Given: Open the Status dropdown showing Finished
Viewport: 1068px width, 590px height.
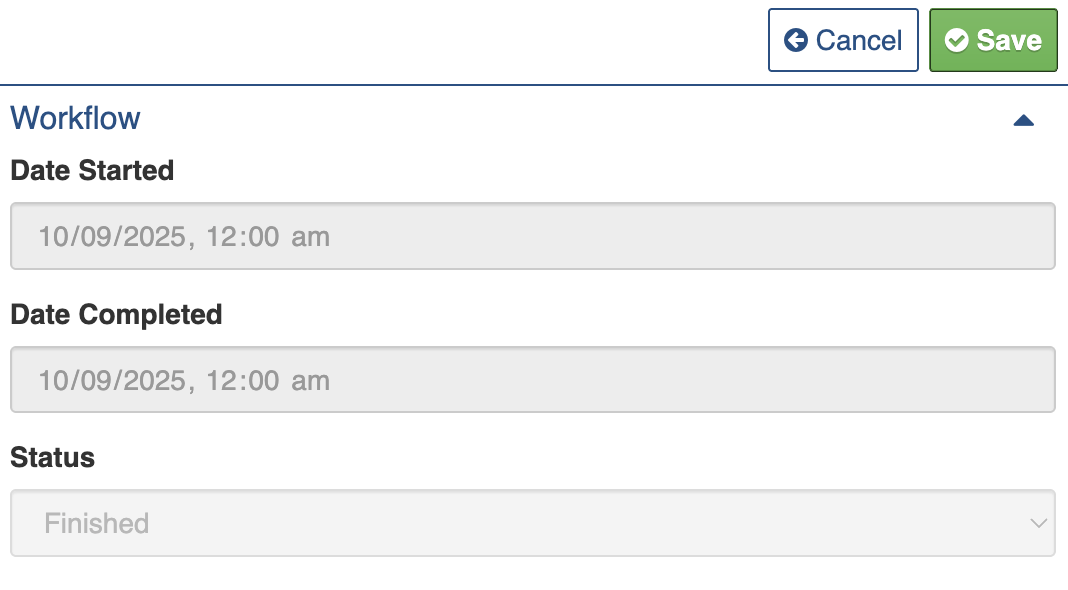Looking at the screenshot, I should [x=532, y=523].
